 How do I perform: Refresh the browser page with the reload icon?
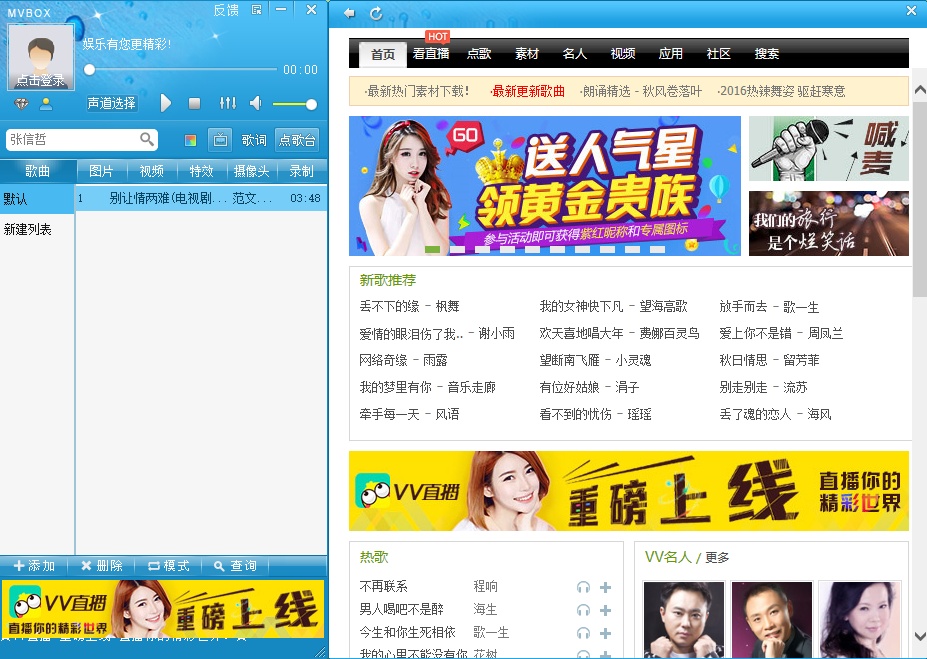pyautogui.click(x=376, y=13)
